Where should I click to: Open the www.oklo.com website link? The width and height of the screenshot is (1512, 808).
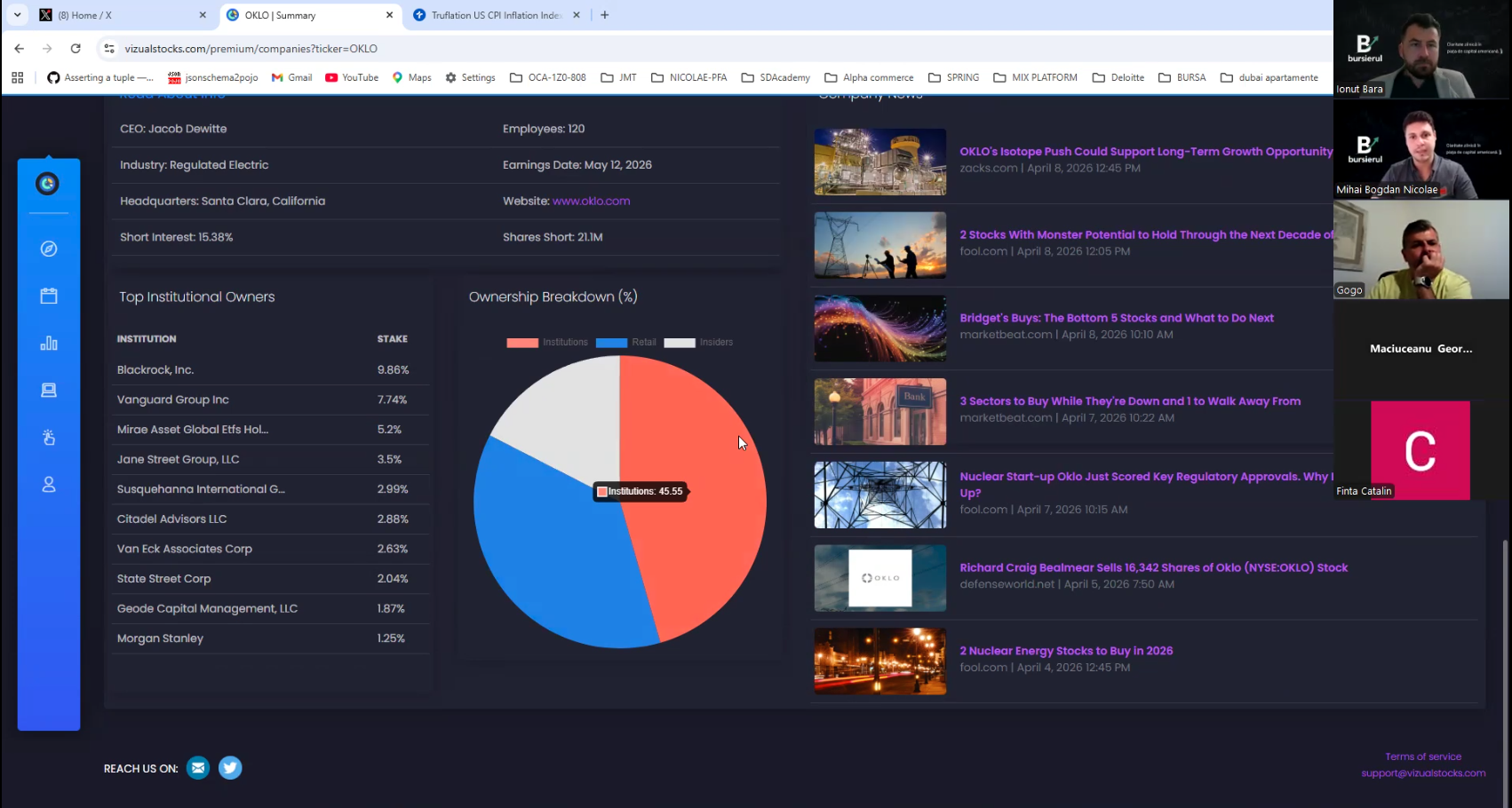591,202
